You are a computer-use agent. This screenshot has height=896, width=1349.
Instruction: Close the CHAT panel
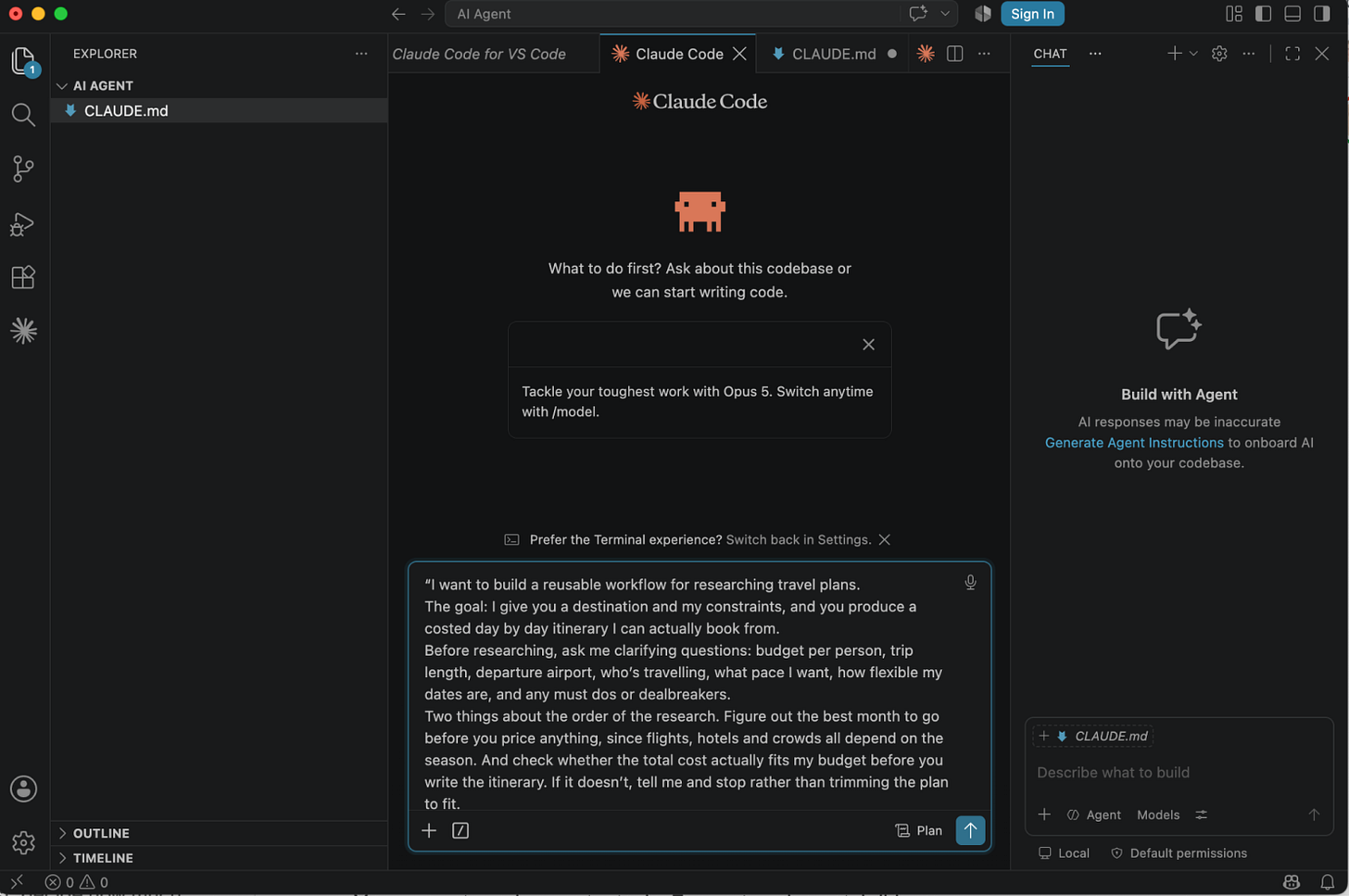[1322, 54]
